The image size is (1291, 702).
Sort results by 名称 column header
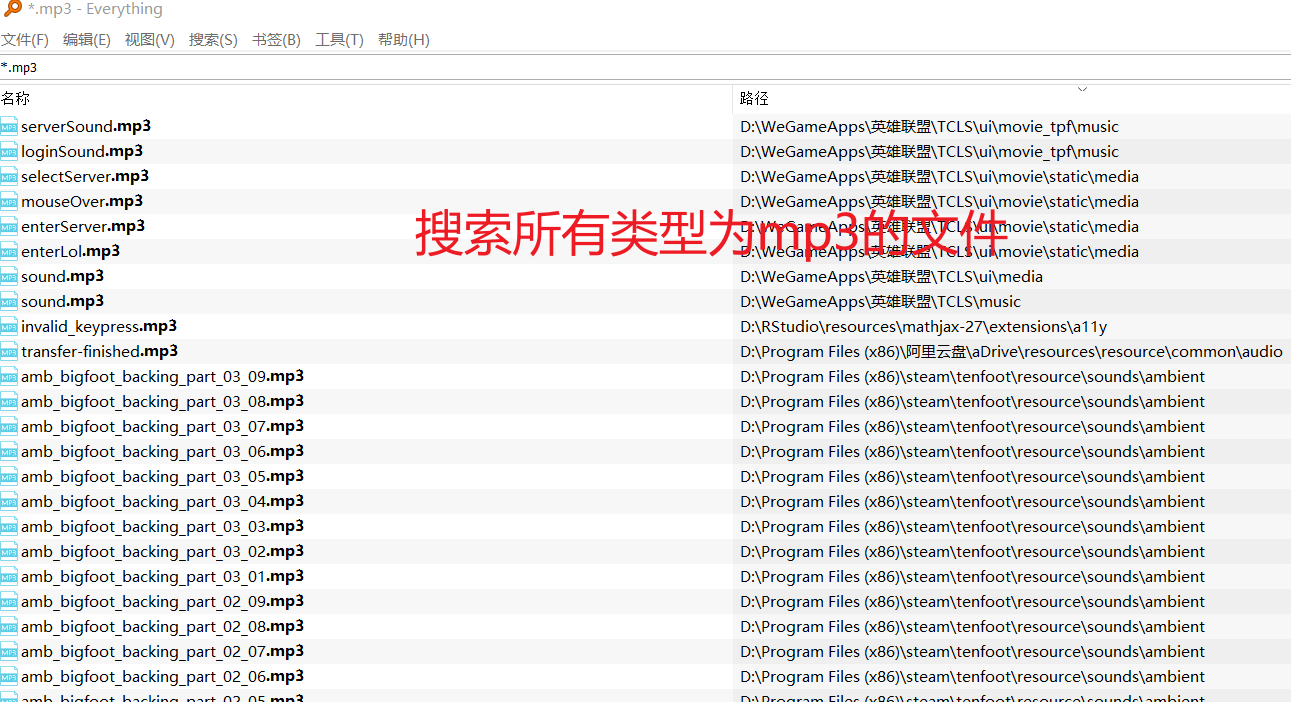click(x=366, y=98)
